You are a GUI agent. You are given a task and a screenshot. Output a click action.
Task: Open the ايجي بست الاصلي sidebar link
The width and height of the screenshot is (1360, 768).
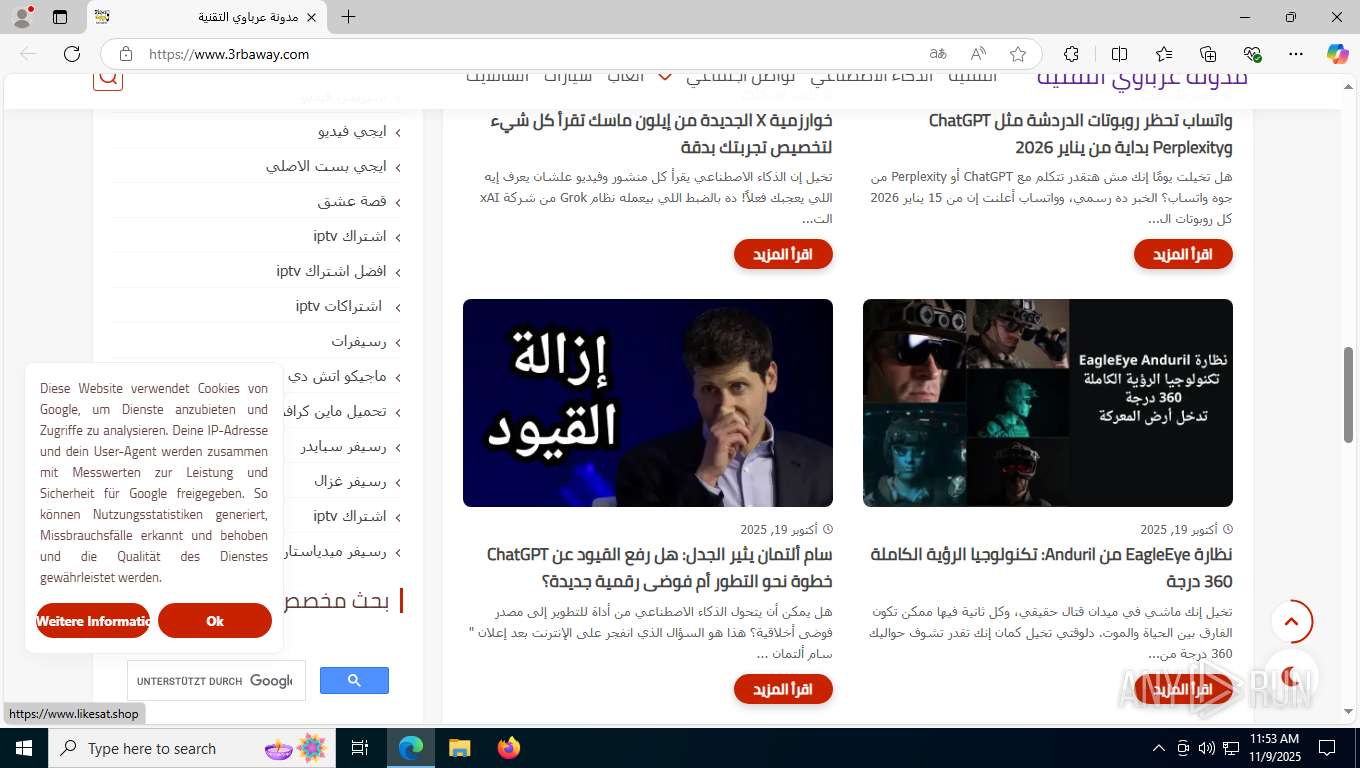[326, 166]
